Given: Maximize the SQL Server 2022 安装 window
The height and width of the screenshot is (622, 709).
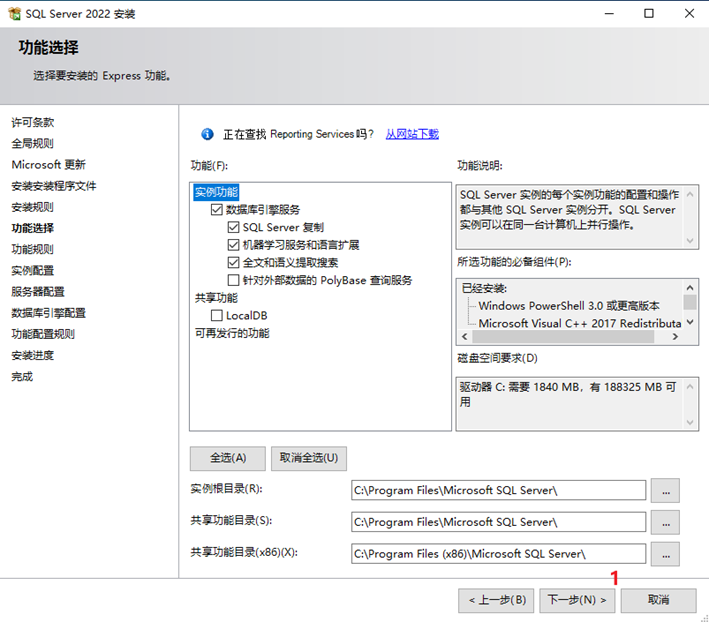Looking at the screenshot, I should click(x=649, y=14).
